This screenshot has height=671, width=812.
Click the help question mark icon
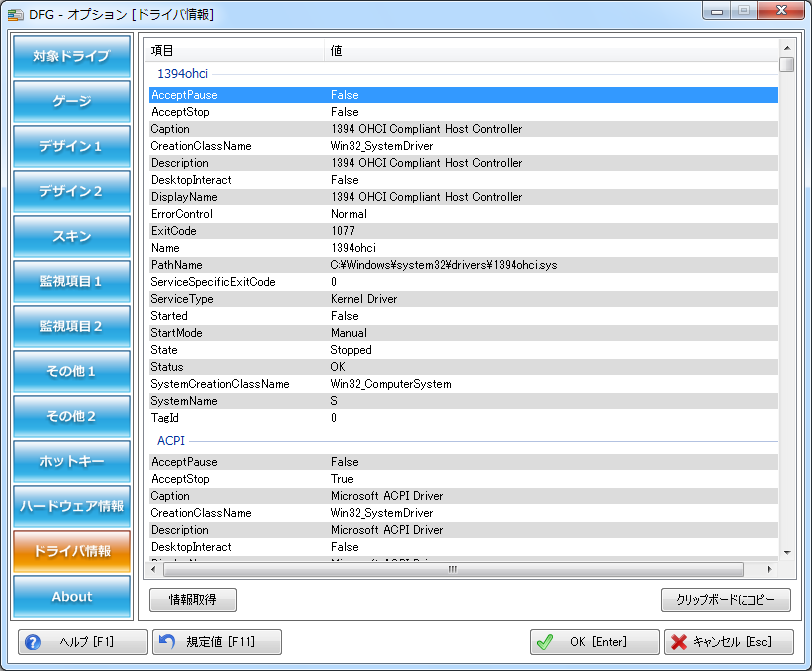pos(33,642)
